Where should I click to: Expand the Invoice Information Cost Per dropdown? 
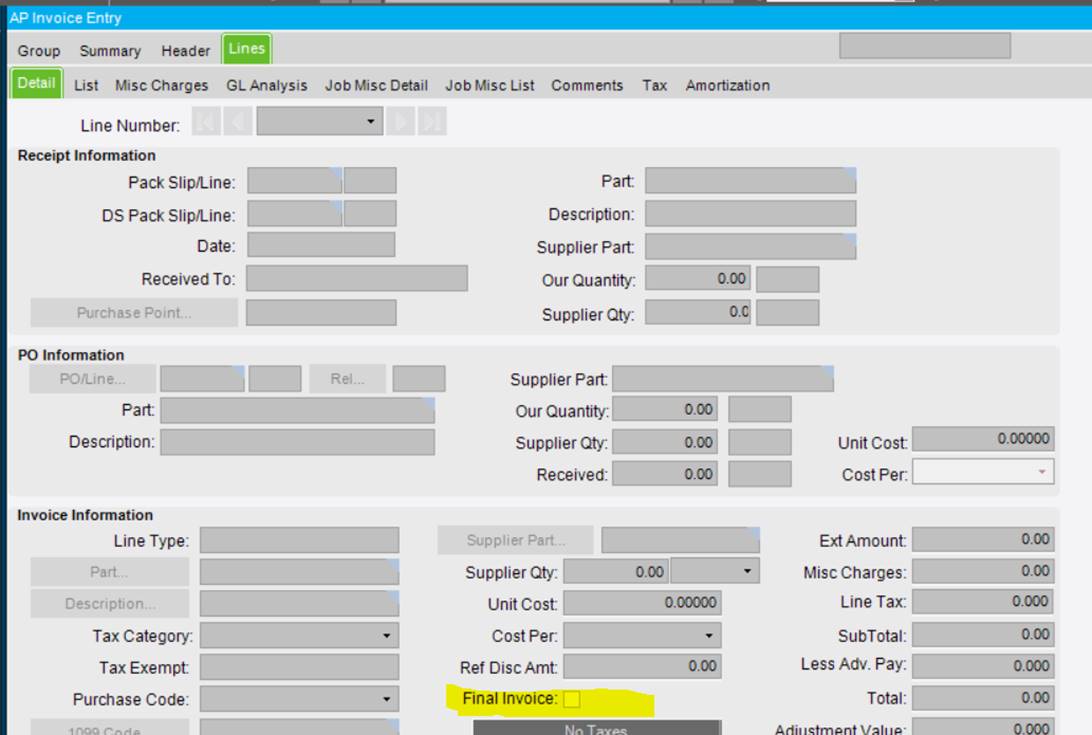(x=709, y=635)
